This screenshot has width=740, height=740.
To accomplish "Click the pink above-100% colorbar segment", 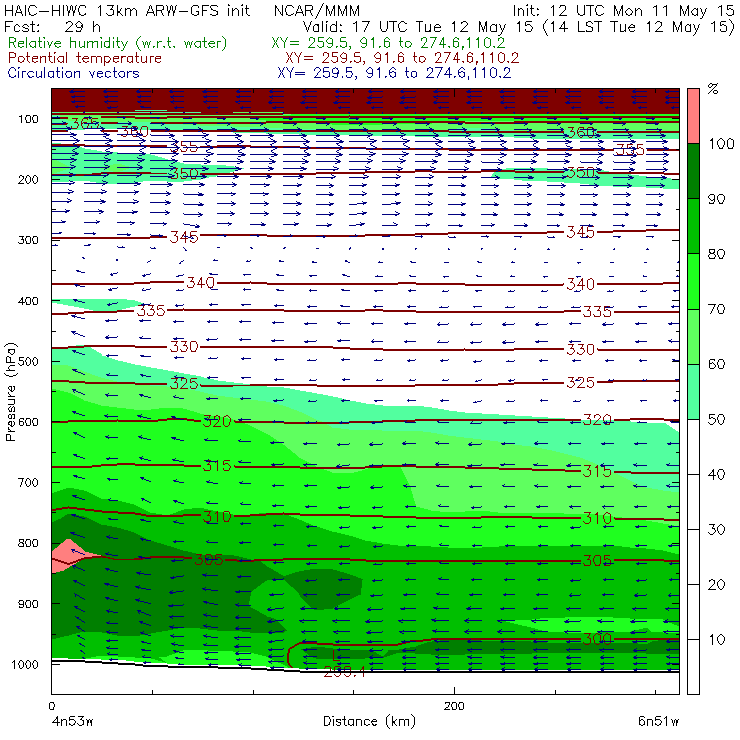I will (693, 116).
